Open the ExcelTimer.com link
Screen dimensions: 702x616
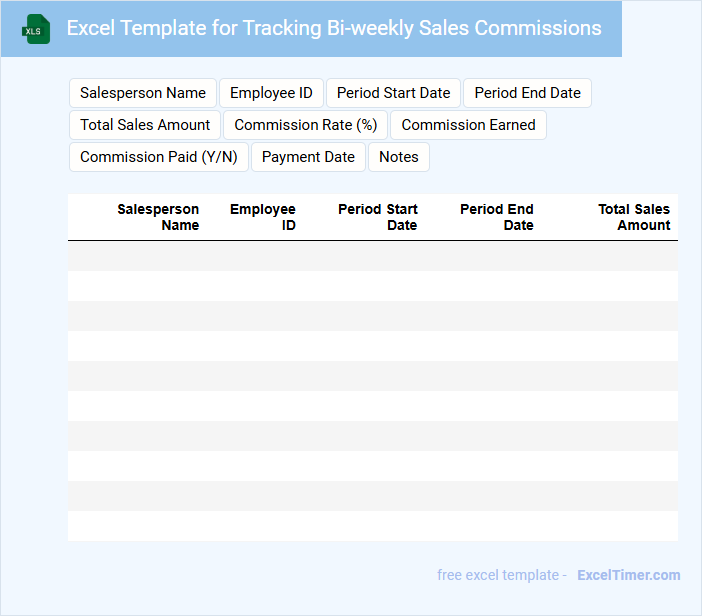tap(628, 575)
